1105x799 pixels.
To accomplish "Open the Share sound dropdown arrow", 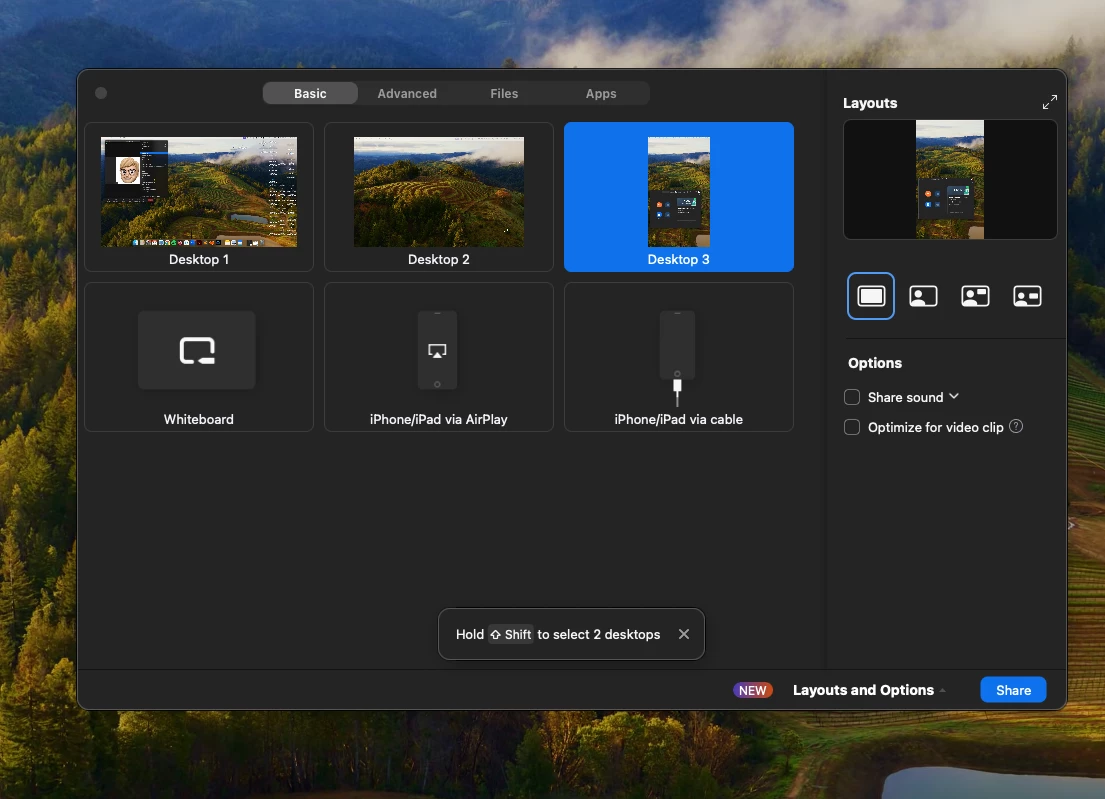I will [953, 397].
